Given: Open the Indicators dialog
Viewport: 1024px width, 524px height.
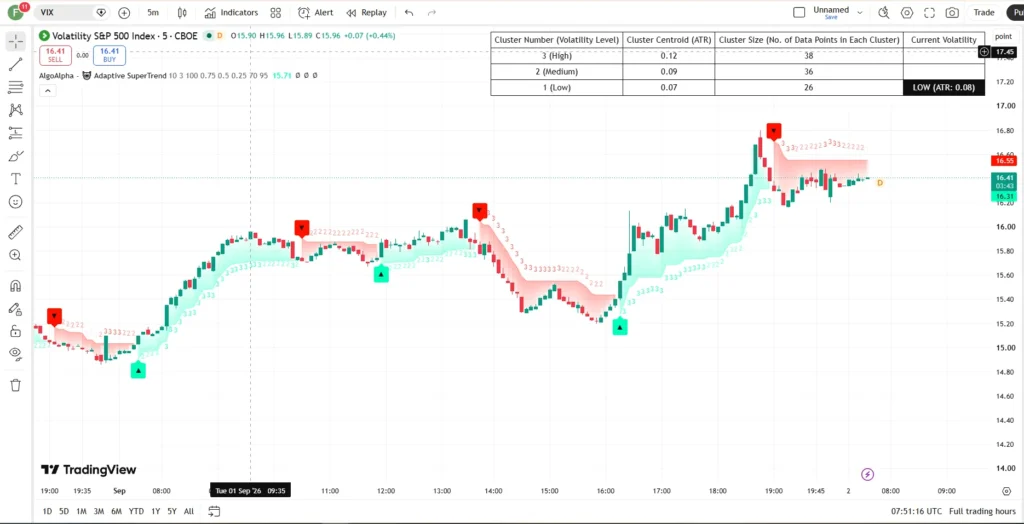Looking at the screenshot, I should [231, 12].
